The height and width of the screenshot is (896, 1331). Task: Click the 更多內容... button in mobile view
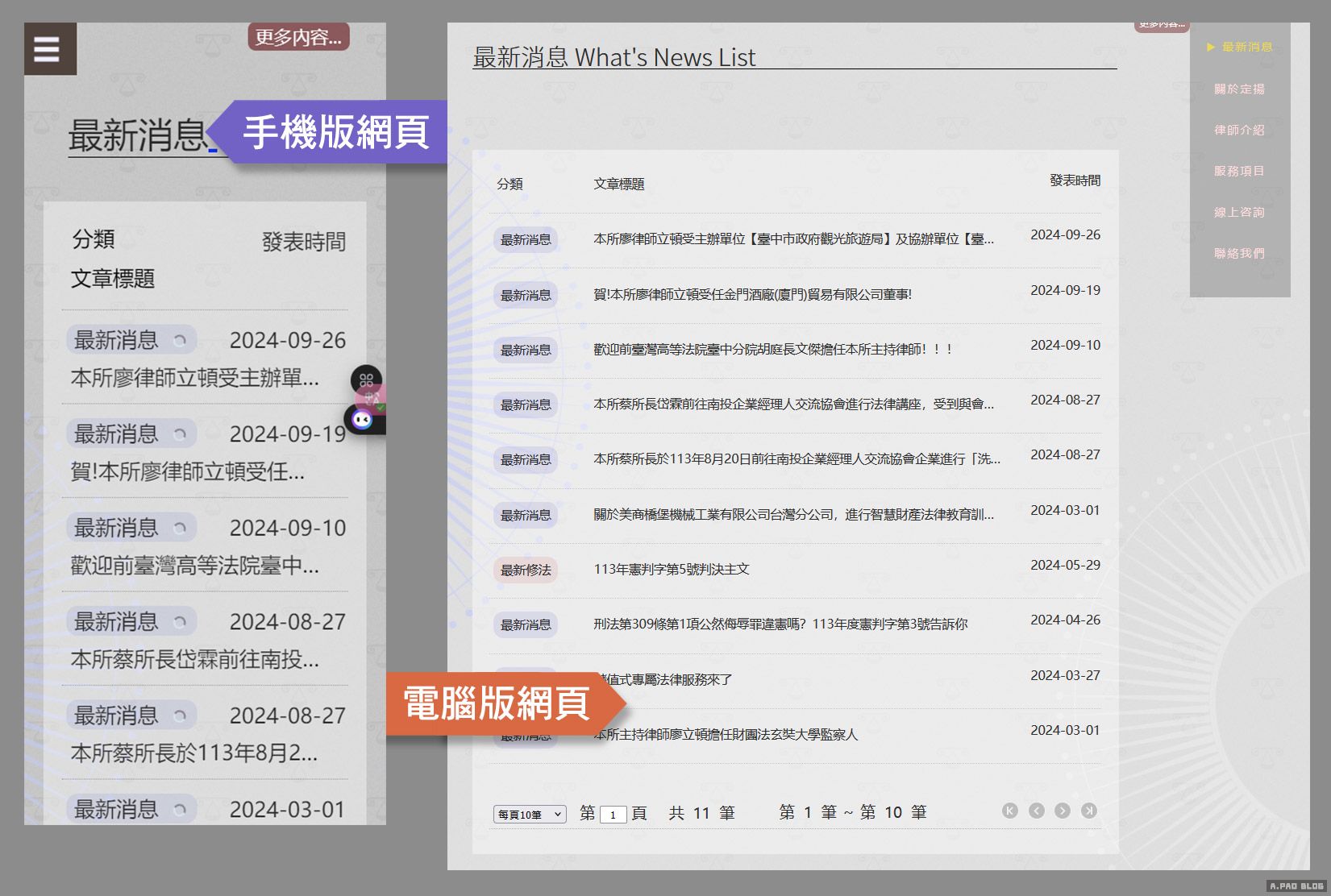click(x=298, y=37)
